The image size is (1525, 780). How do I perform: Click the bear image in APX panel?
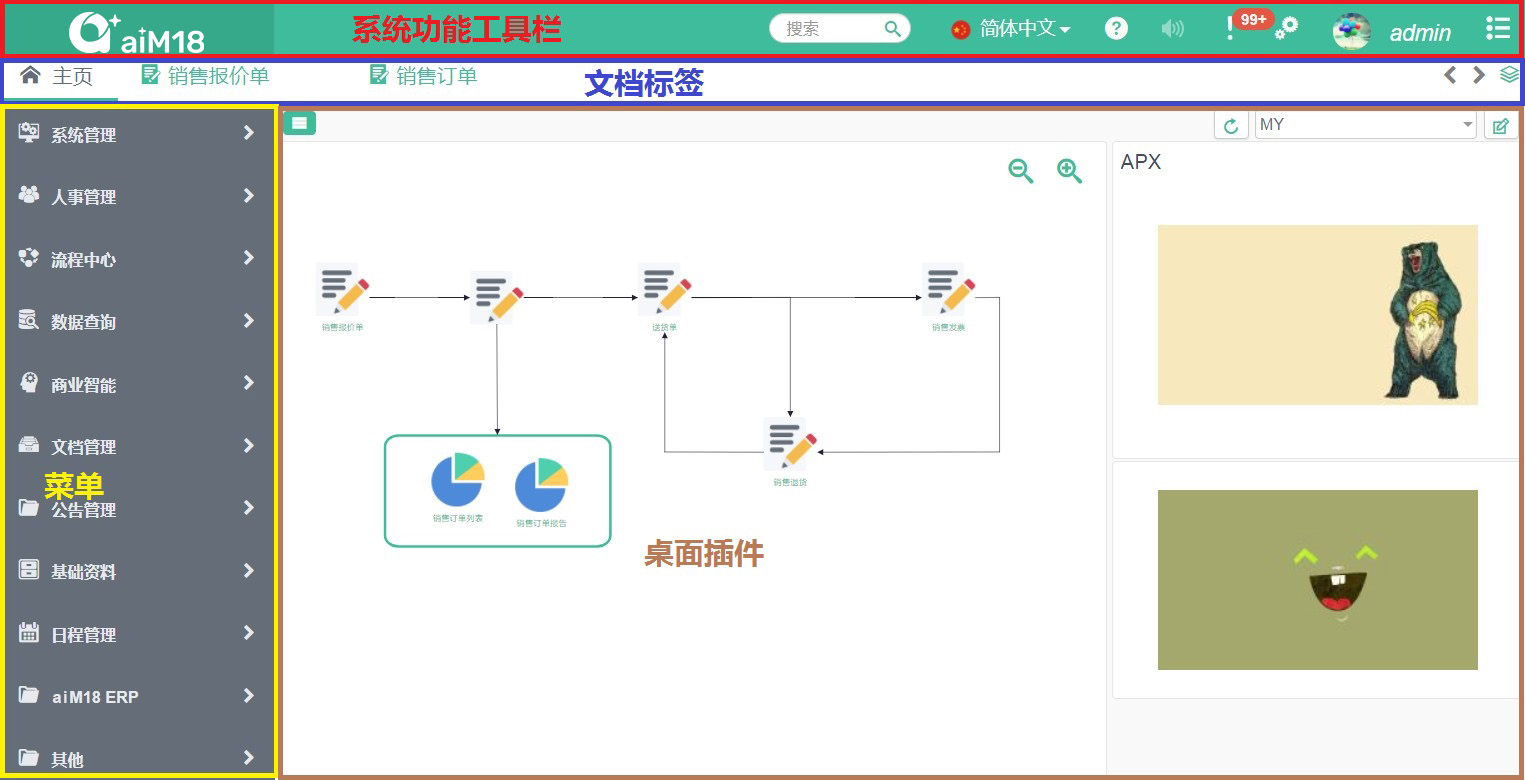(x=1317, y=315)
